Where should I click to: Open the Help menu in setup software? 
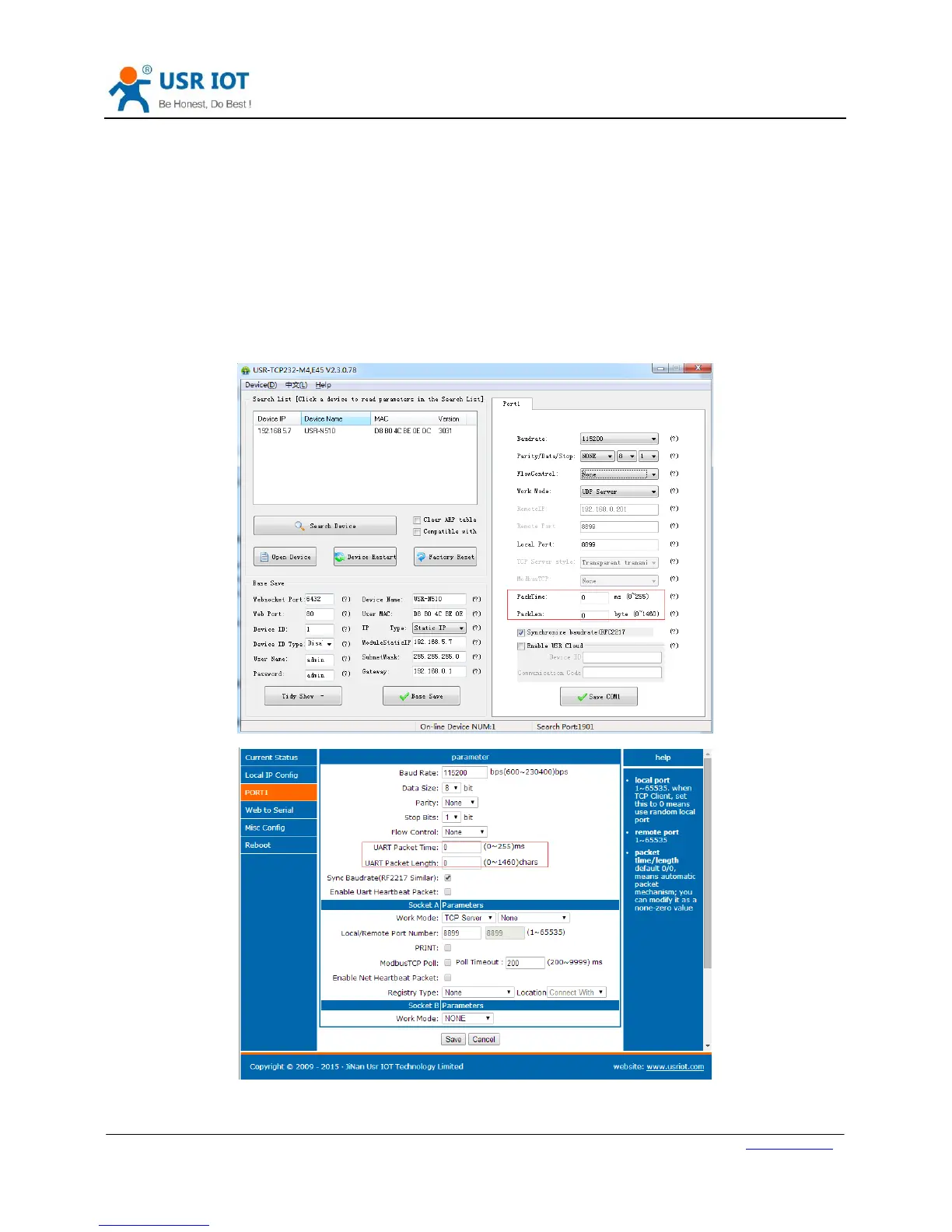pyautogui.click(x=324, y=385)
